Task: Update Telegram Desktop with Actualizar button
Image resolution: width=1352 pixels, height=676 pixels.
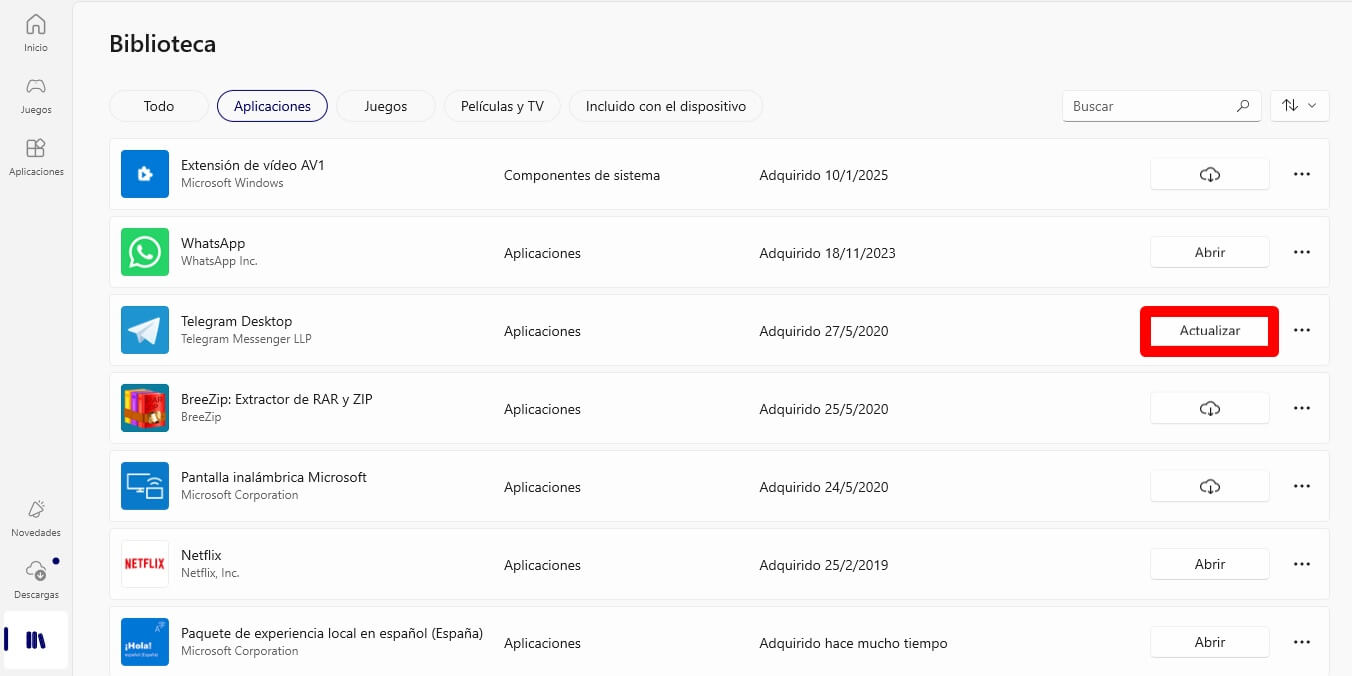Action: pyautogui.click(x=1210, y=330)
